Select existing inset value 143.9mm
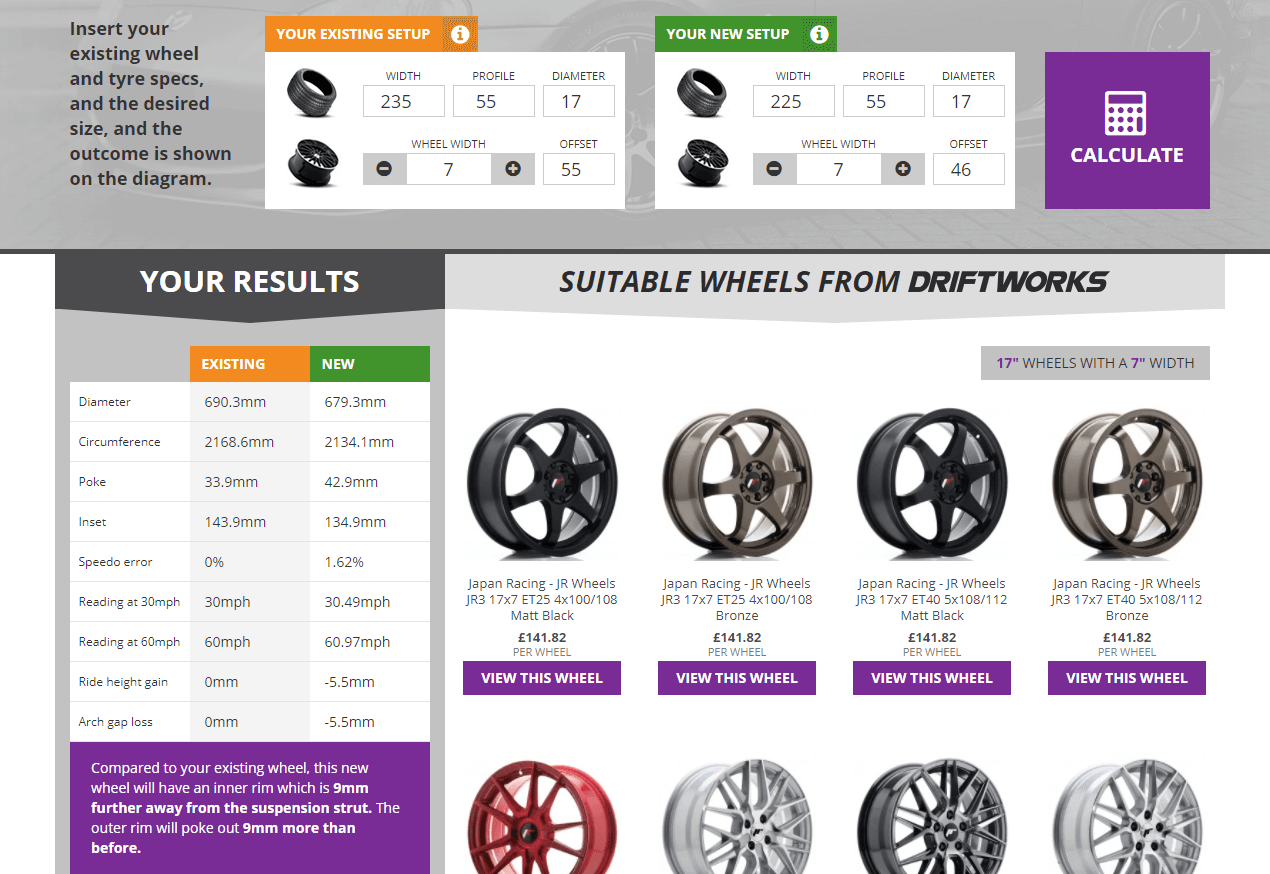Image resolution: width=1270 pixels, height=874 pixels. coord(235,522)
